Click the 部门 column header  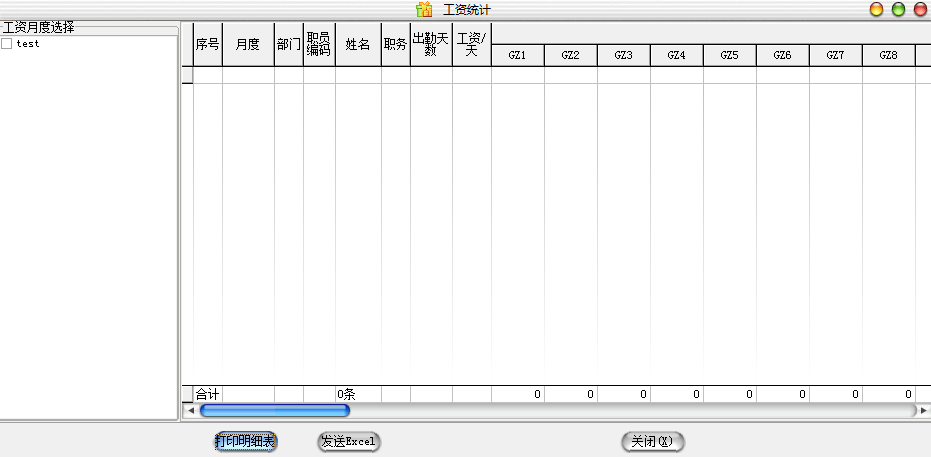[x=288, y=45]
